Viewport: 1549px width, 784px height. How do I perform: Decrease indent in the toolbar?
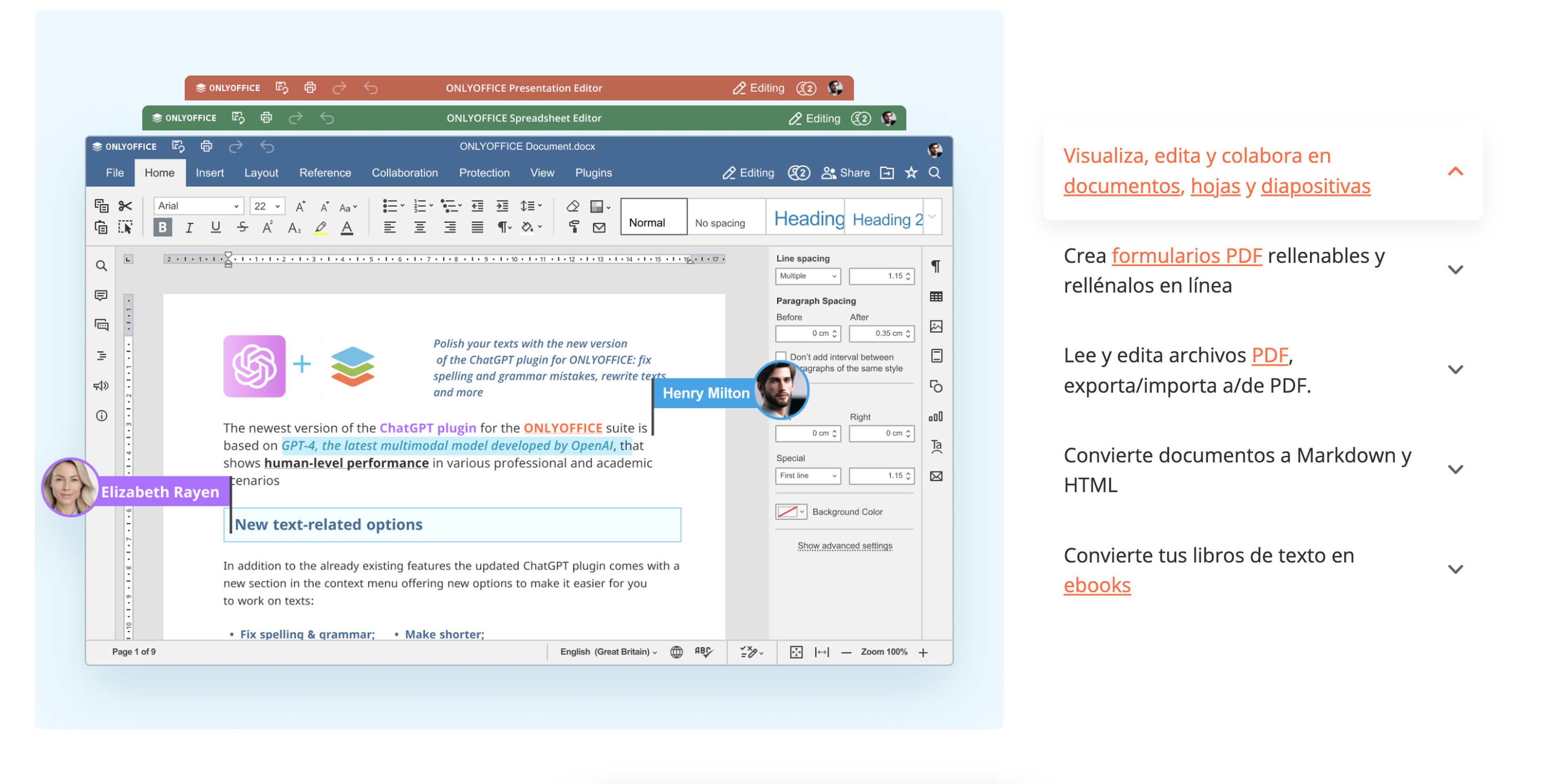click(478, 206)
